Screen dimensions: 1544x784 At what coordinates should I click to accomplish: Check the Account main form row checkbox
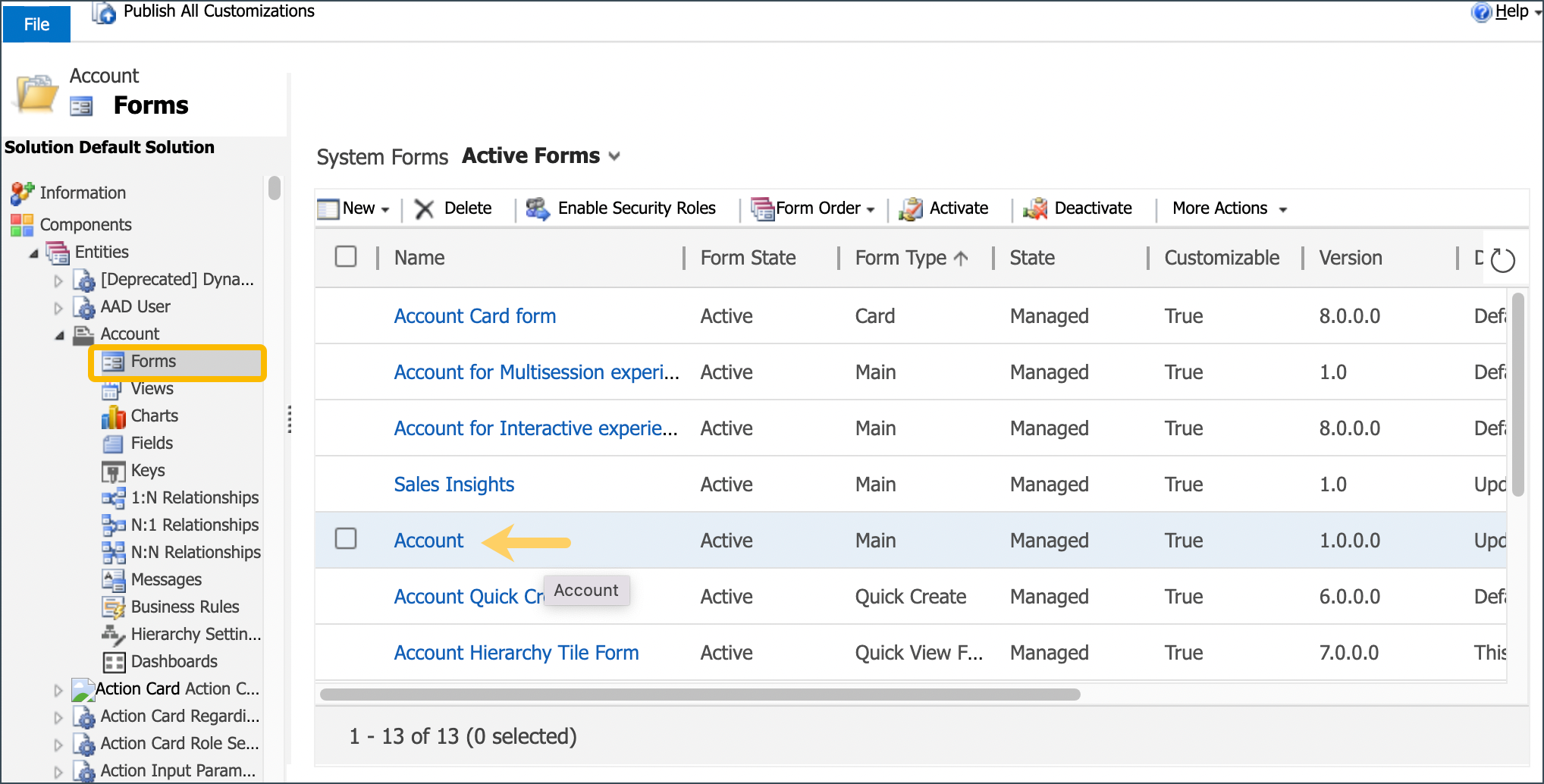[346, 539]
